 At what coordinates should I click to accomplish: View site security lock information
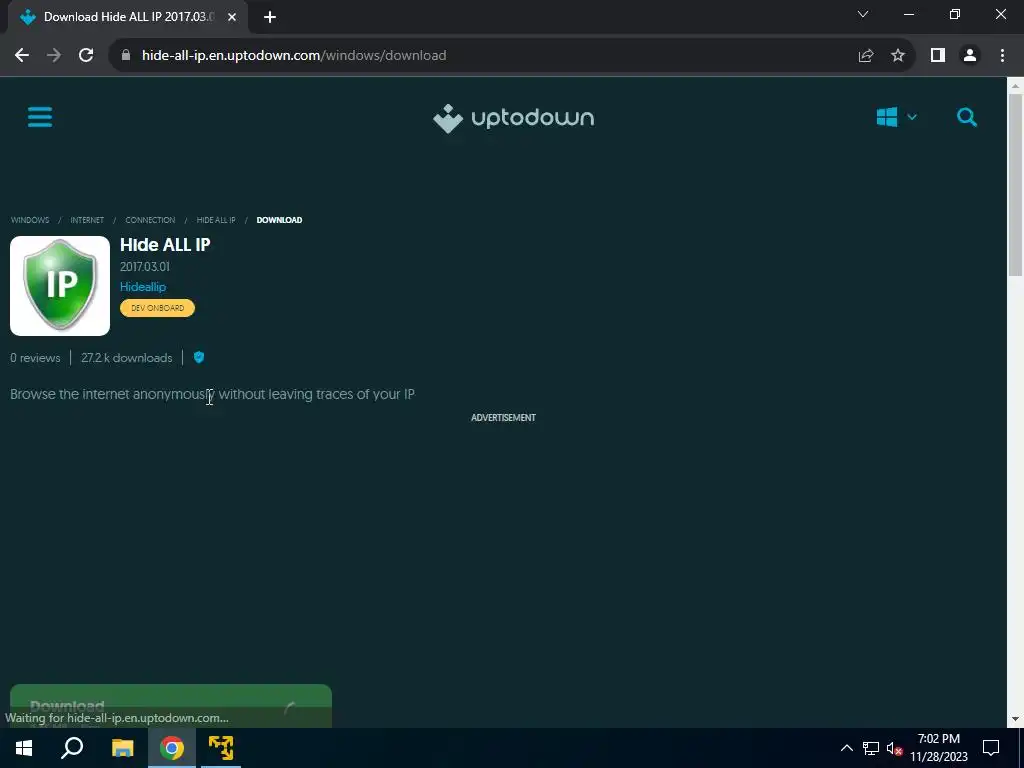click(126, 56)
